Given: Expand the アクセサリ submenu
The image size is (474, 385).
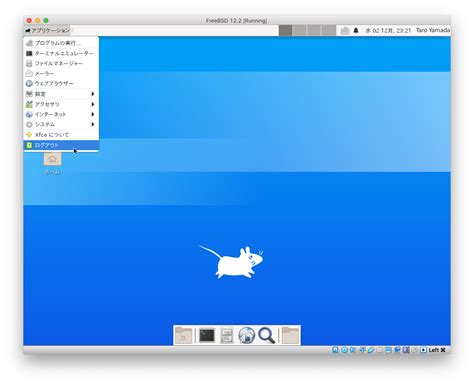Looking at the screenshot, I should [x=61, y=104].
